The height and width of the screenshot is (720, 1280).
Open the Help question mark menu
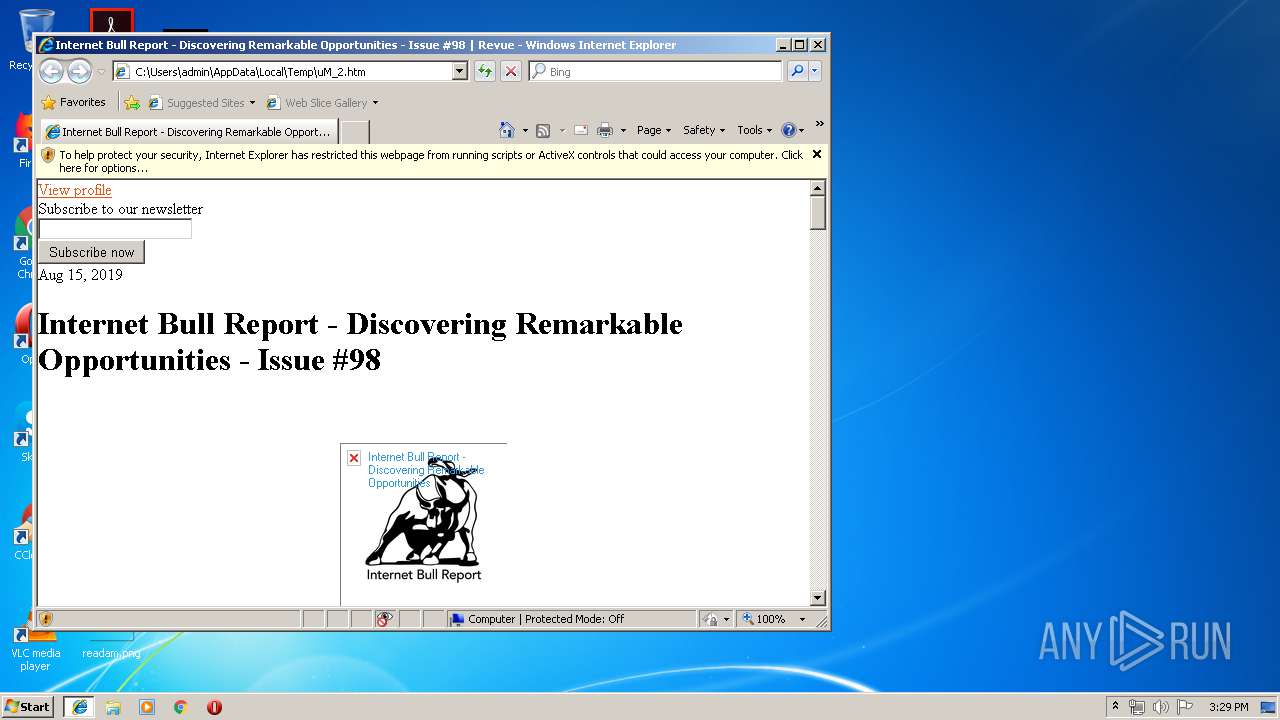792,130
